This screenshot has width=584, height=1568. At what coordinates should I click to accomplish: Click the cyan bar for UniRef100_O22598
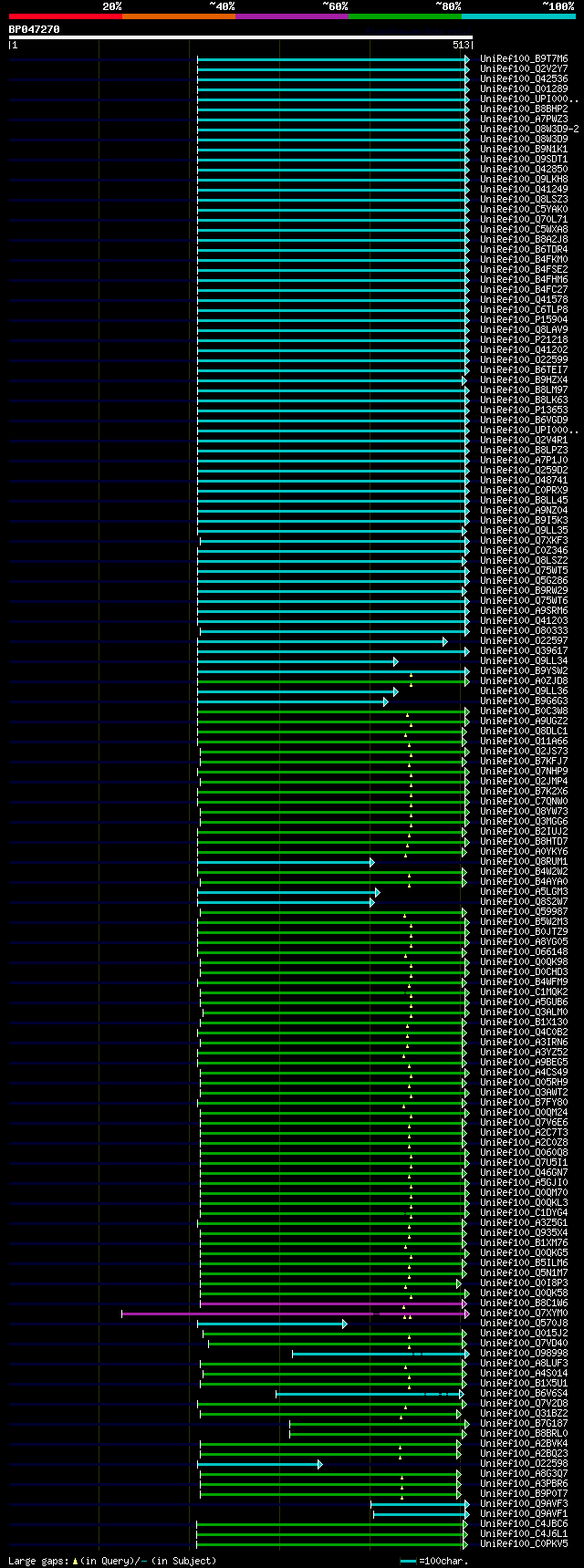pyautogui.click(x=260, y=1464)
